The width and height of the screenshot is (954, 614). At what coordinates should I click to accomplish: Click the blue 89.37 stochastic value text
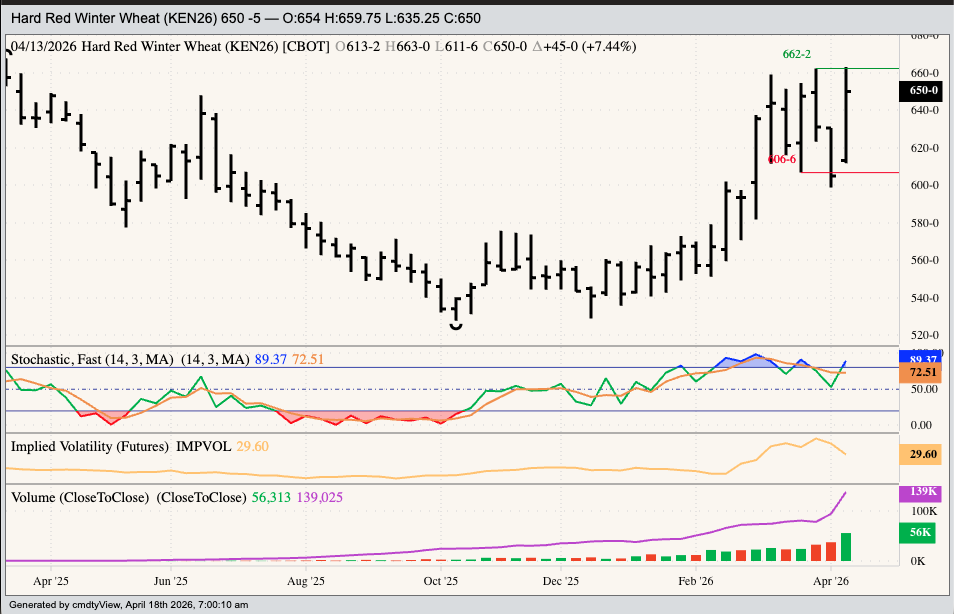pyautogui.click(x=271, y=359)
